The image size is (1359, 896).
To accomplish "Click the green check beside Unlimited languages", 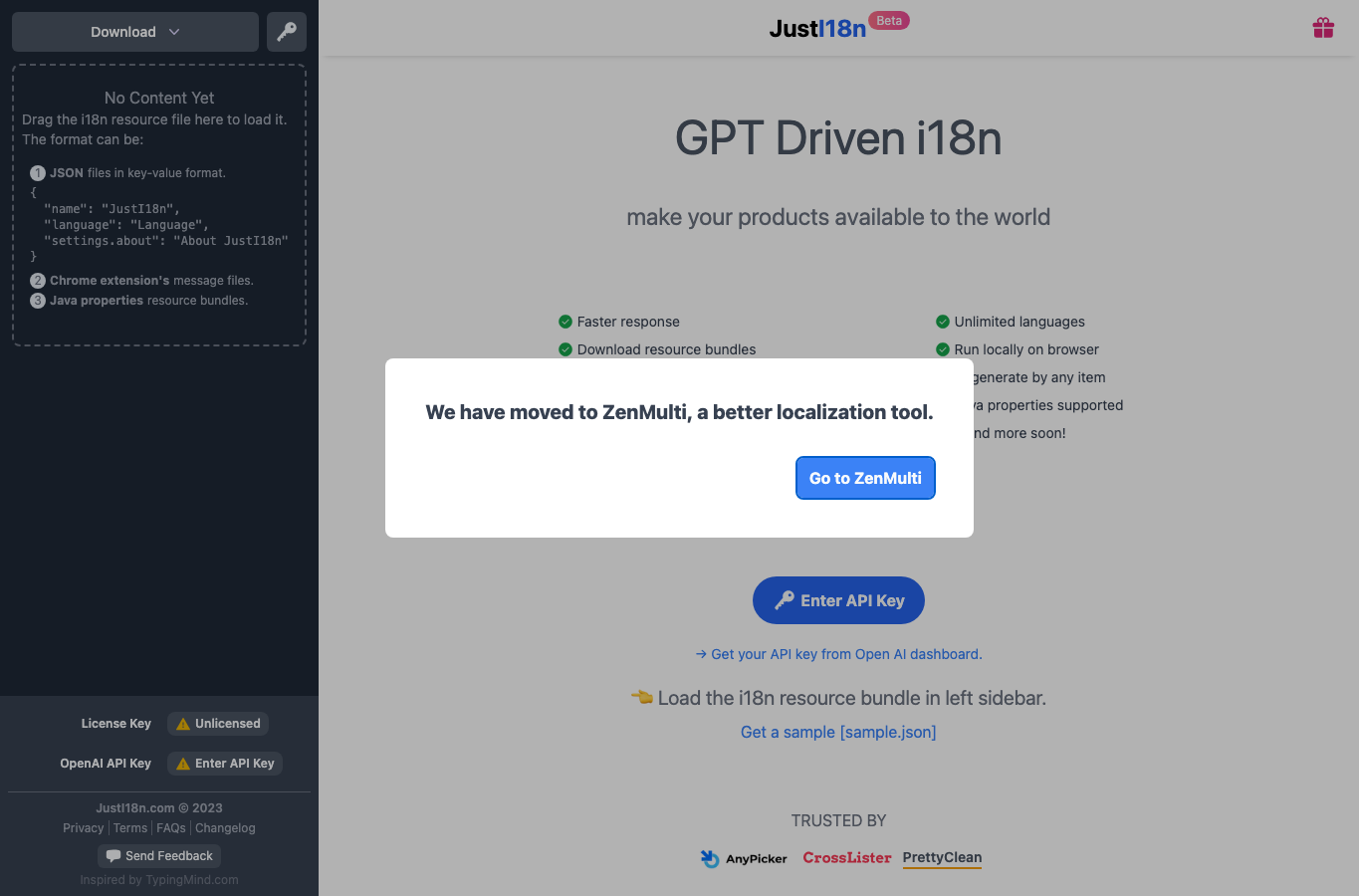I will click(943, 322).
